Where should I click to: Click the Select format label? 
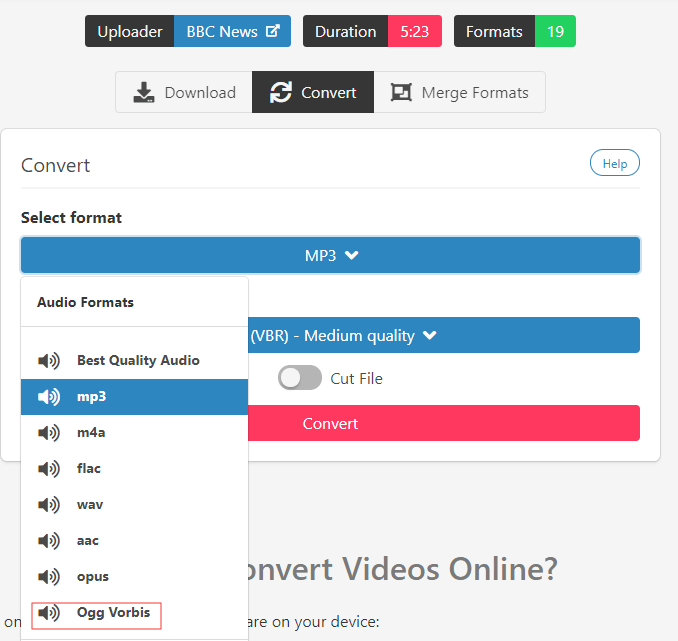pos(71,218)
